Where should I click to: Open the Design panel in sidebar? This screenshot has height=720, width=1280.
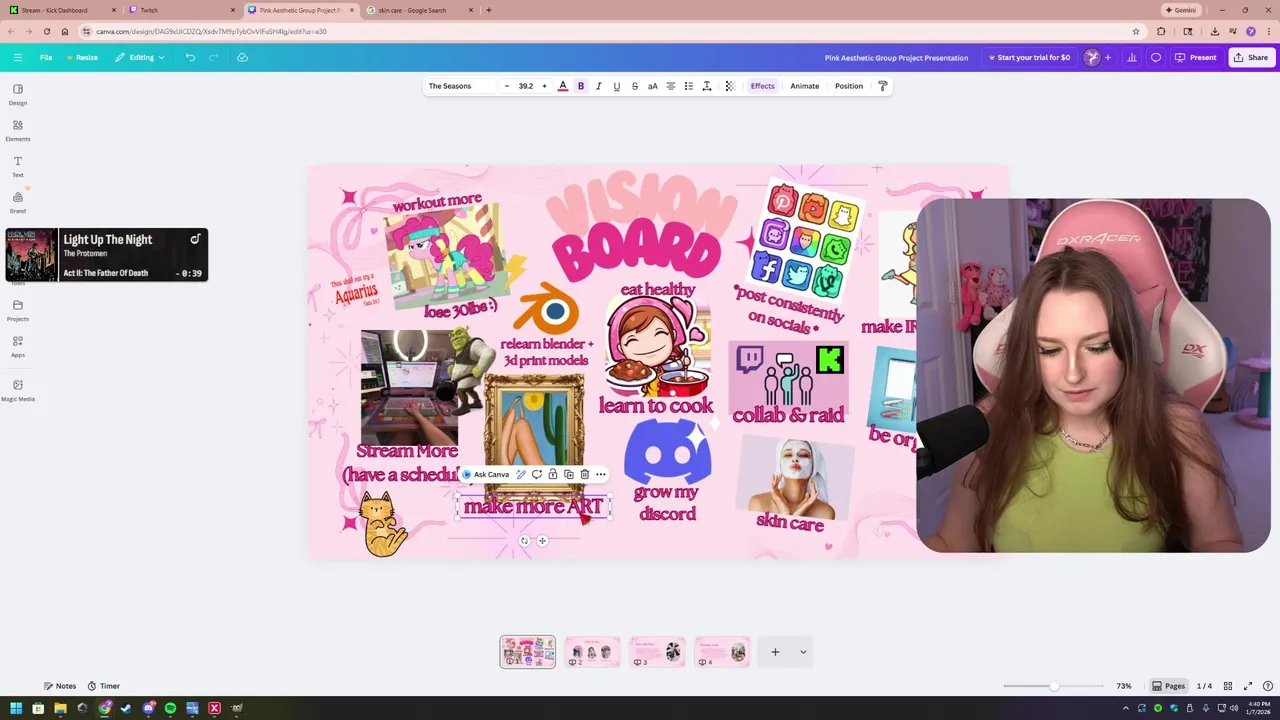18,95
